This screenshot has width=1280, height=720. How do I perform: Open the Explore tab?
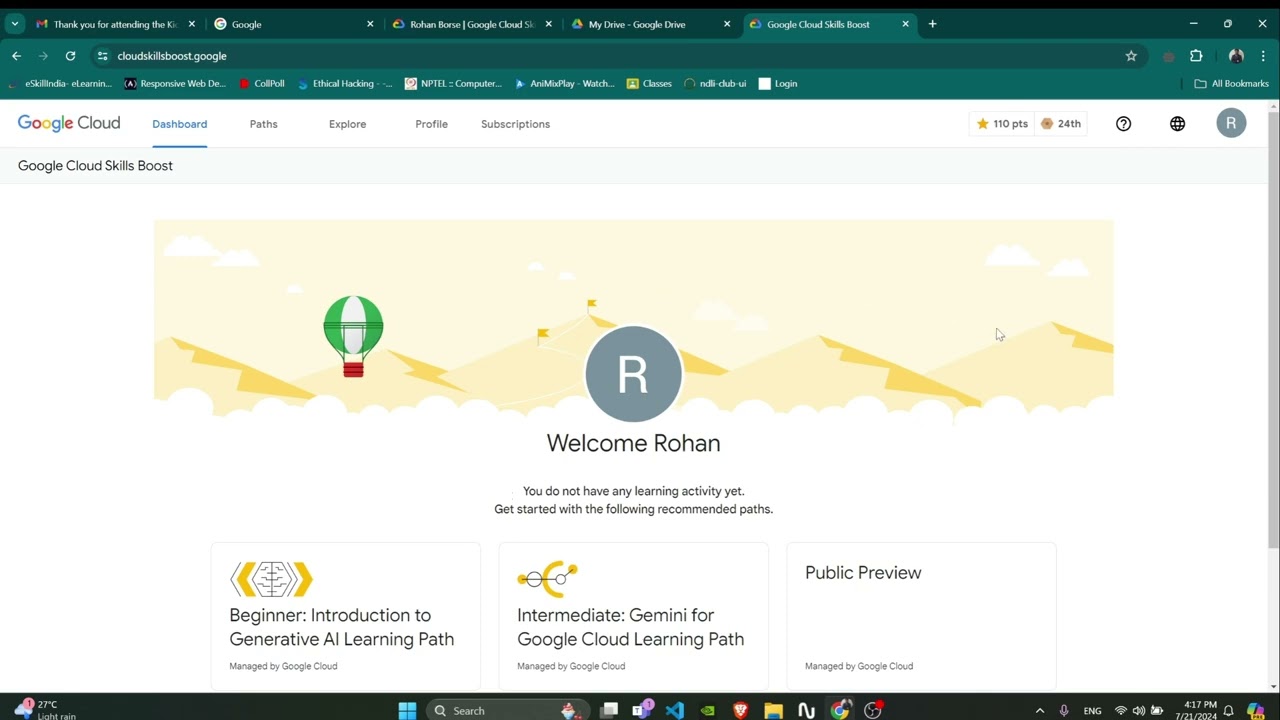(348, 124)
